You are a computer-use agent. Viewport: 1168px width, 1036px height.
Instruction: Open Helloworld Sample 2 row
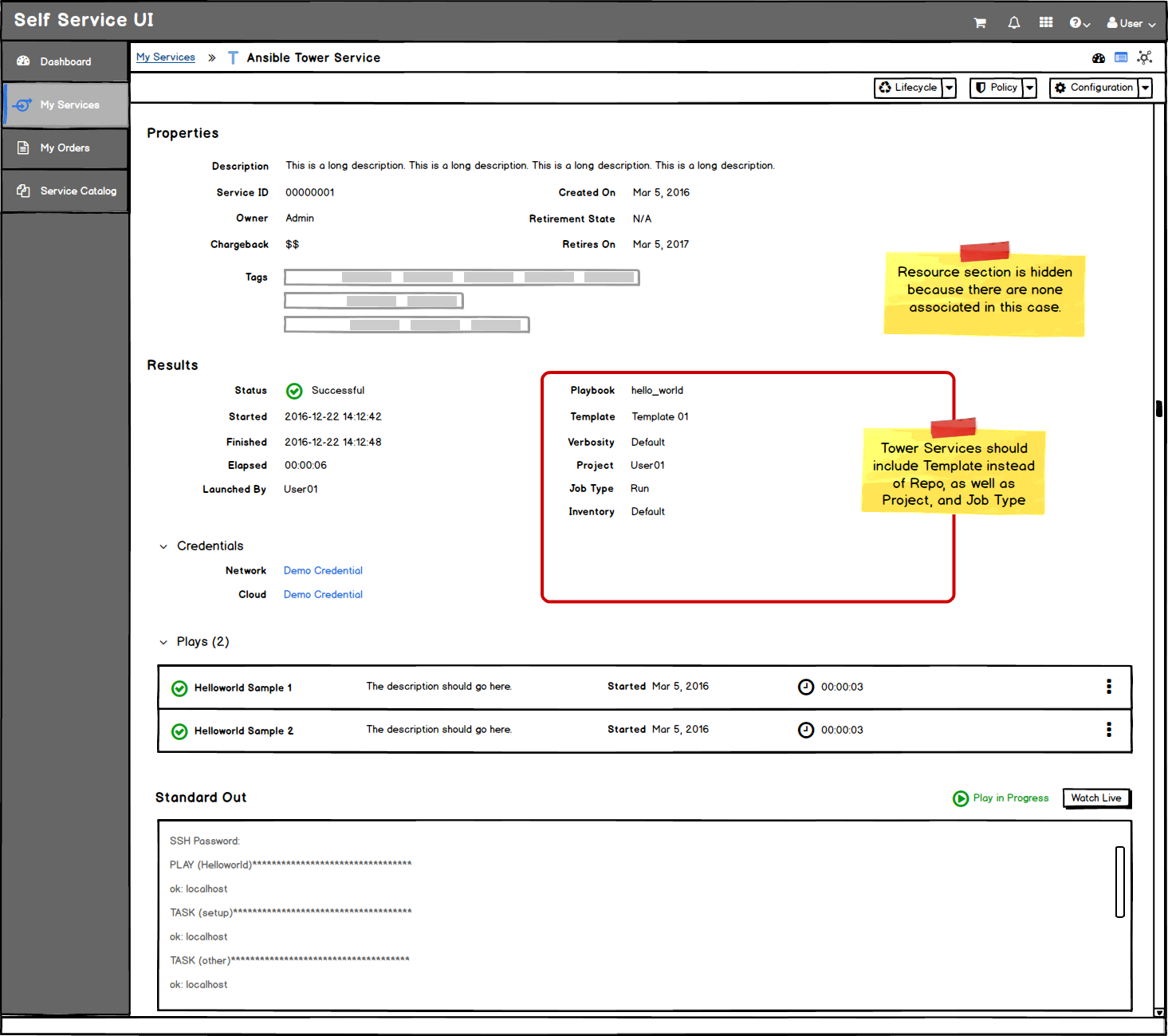point(644,731)
